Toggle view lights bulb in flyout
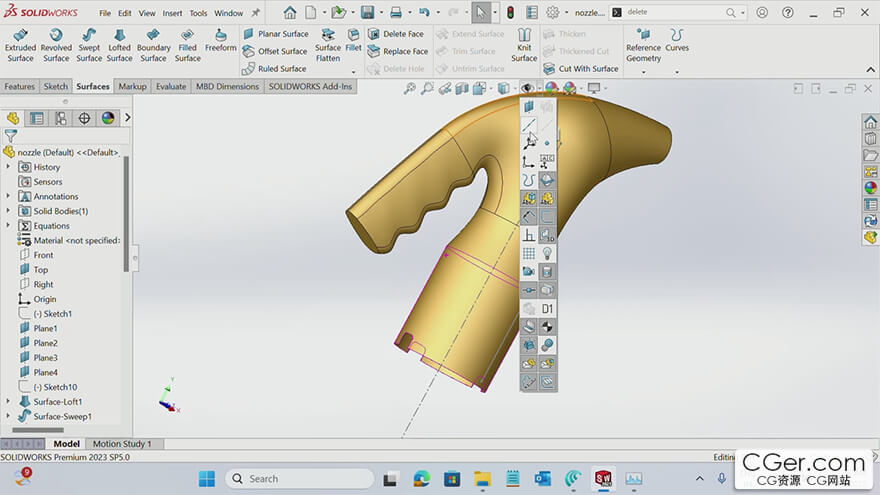 [547, 254]
